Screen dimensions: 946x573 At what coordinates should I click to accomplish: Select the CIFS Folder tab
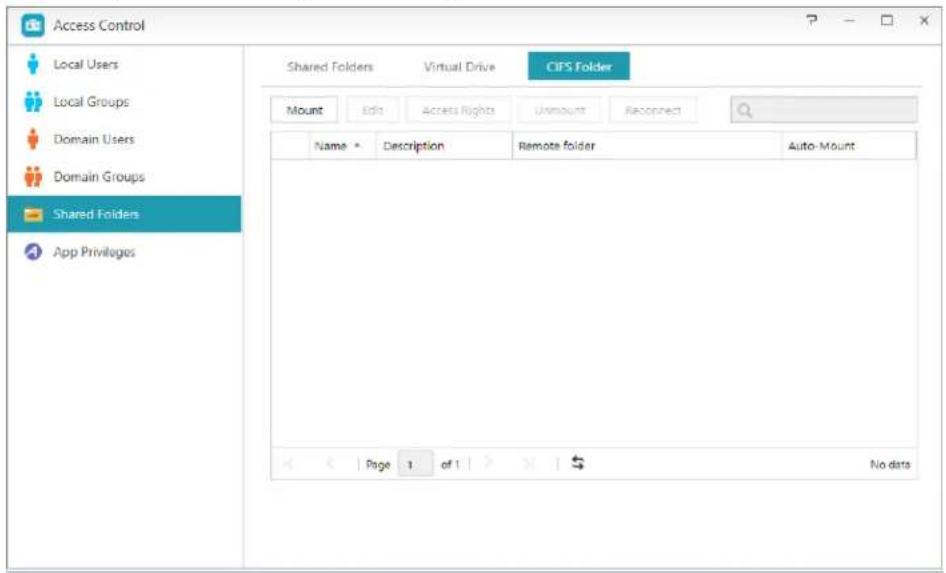coord(579,66)
